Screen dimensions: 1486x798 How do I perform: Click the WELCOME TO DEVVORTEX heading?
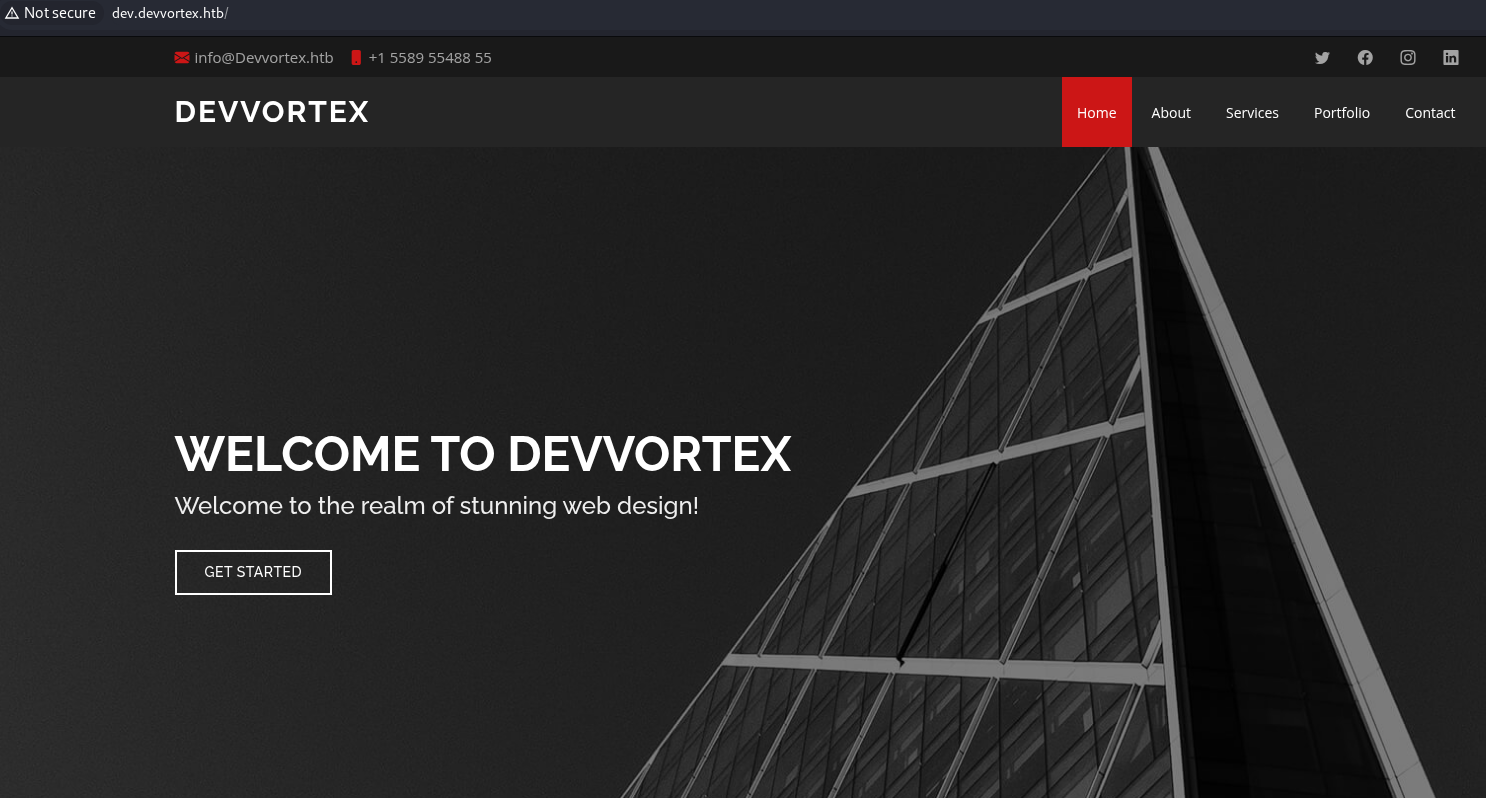click(x=482, y=454)
